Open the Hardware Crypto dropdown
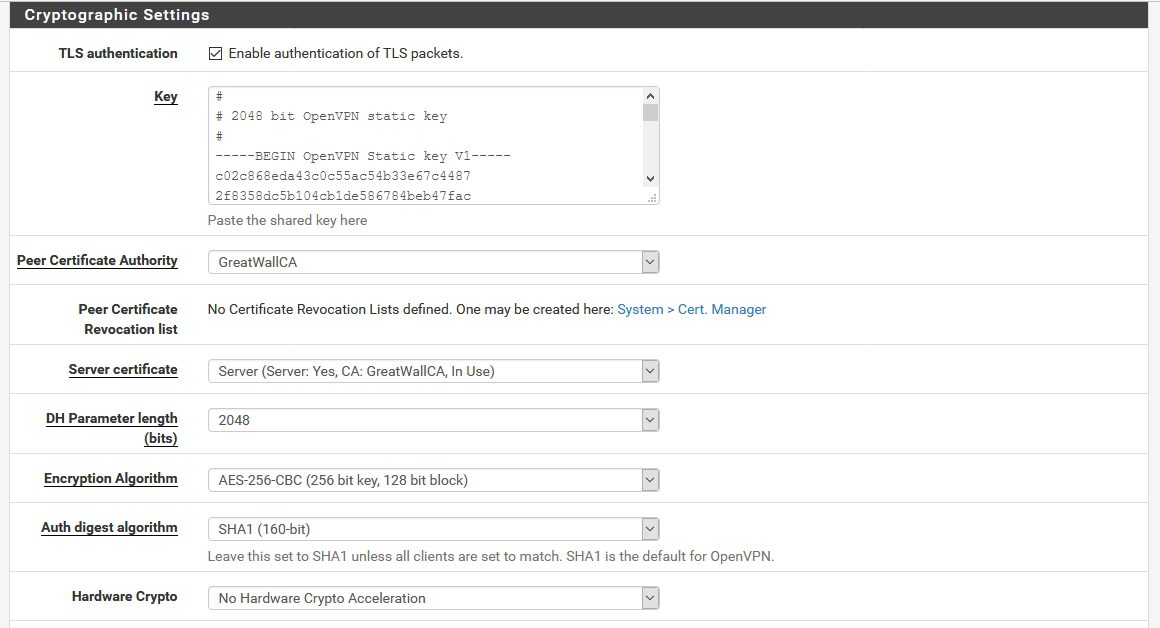 pos(434,598)
